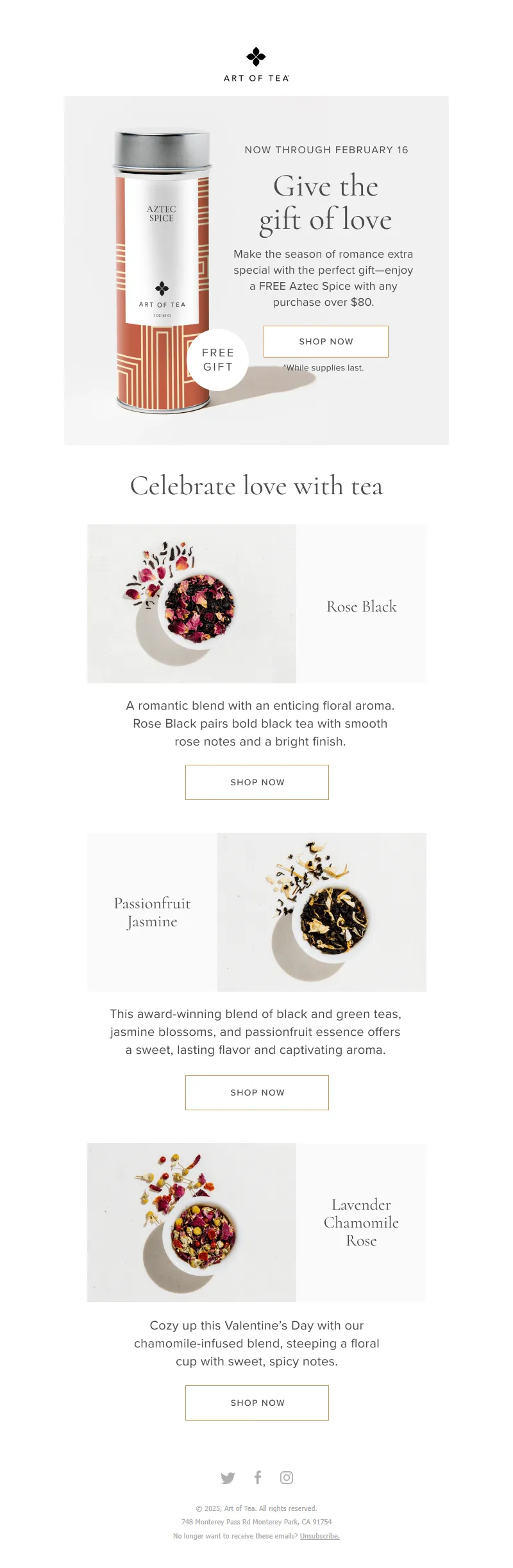The width and height of the screenshot is (513, 1568).
Task: Click the Free Gift circle badge
Action: [x=218, y=360]
